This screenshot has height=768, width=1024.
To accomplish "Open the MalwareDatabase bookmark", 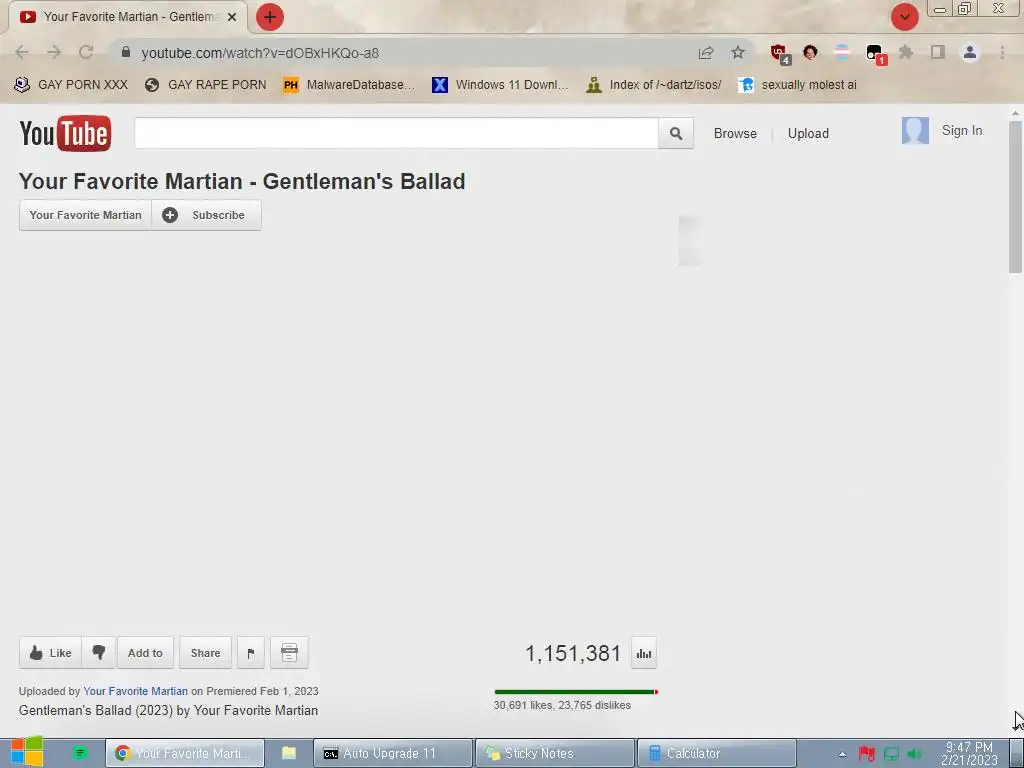I will click(x=349, y=84).
